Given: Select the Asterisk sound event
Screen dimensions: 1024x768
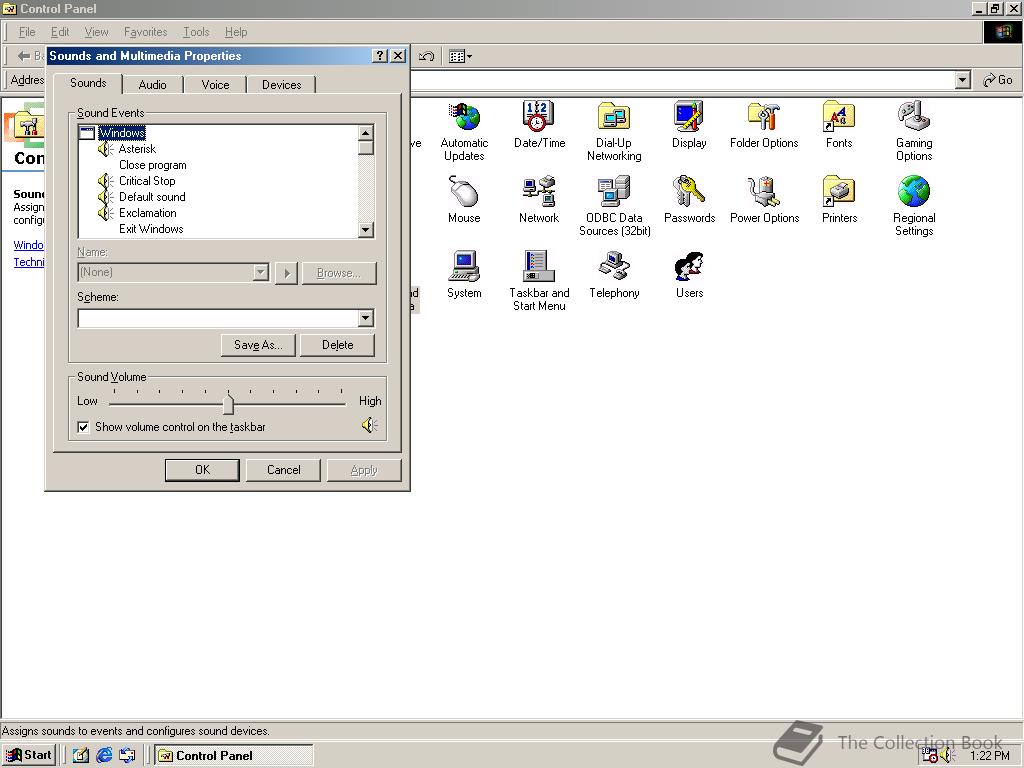Looking at the screenshot, I should click(137, 149).
